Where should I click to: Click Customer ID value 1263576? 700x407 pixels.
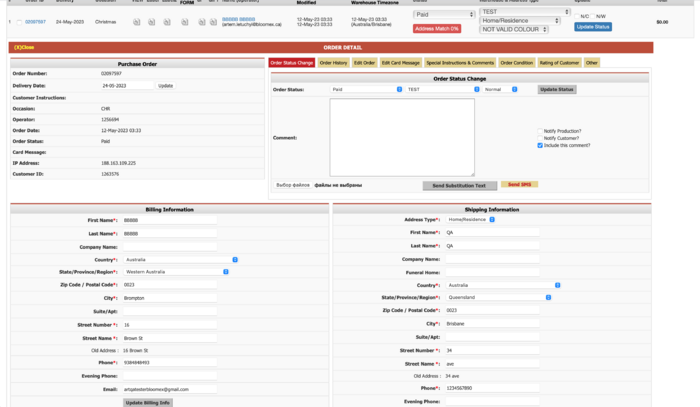click(110, 174)
